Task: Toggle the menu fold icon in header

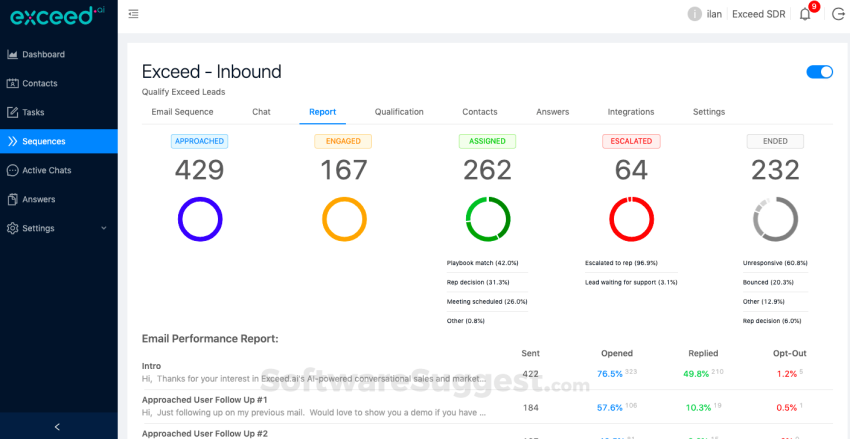Action: pyautogui.click(x=133, y=14)
